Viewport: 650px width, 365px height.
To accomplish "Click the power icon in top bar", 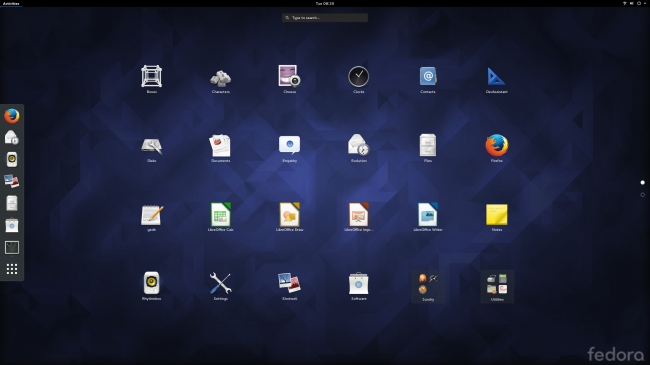I will click(x=639, y=3).
